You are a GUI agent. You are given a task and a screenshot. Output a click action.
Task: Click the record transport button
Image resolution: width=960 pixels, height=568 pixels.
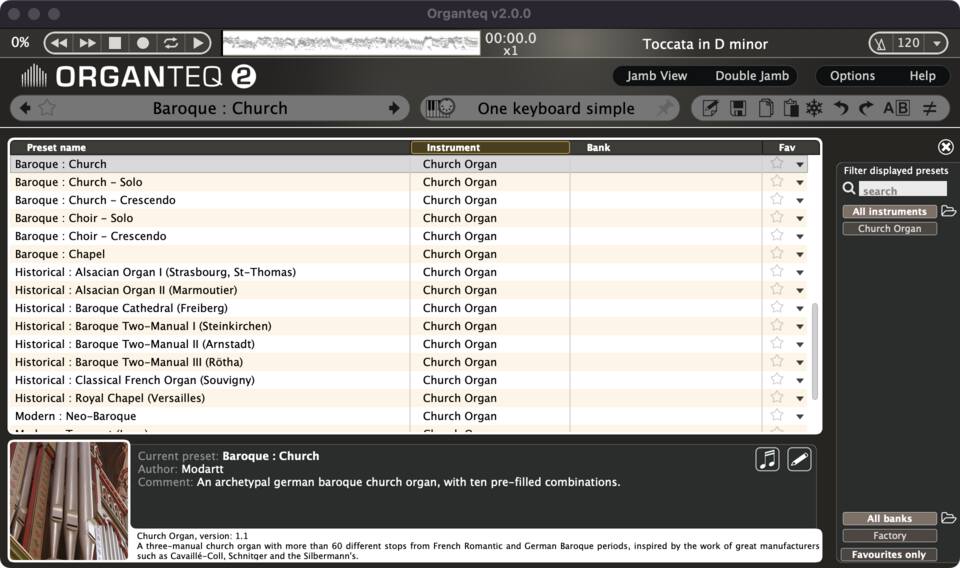(x=143, y=43)
